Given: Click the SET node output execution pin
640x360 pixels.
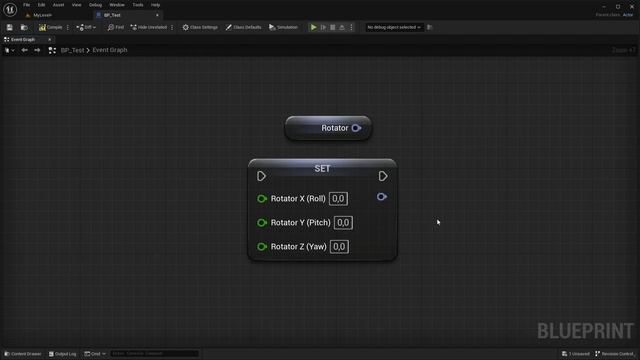Looking at the screenshot, I should [383, 176].
